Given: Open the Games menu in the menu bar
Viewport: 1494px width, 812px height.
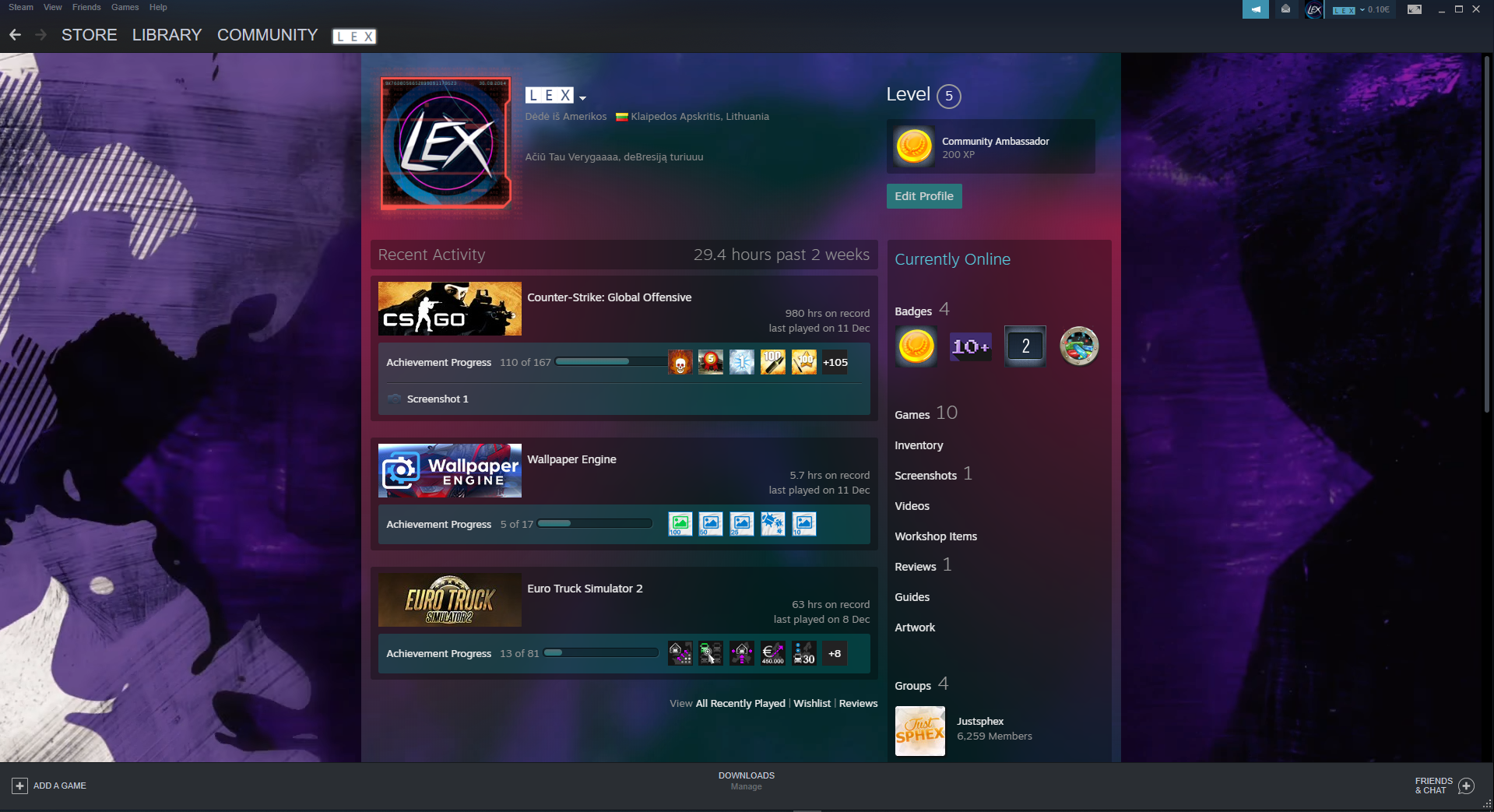Looking at the screenshot, I should point(125,7).
